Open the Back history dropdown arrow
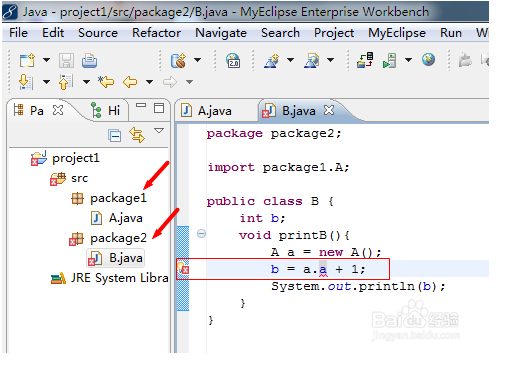This screenshot has height=373, width=506. [150, 82]
